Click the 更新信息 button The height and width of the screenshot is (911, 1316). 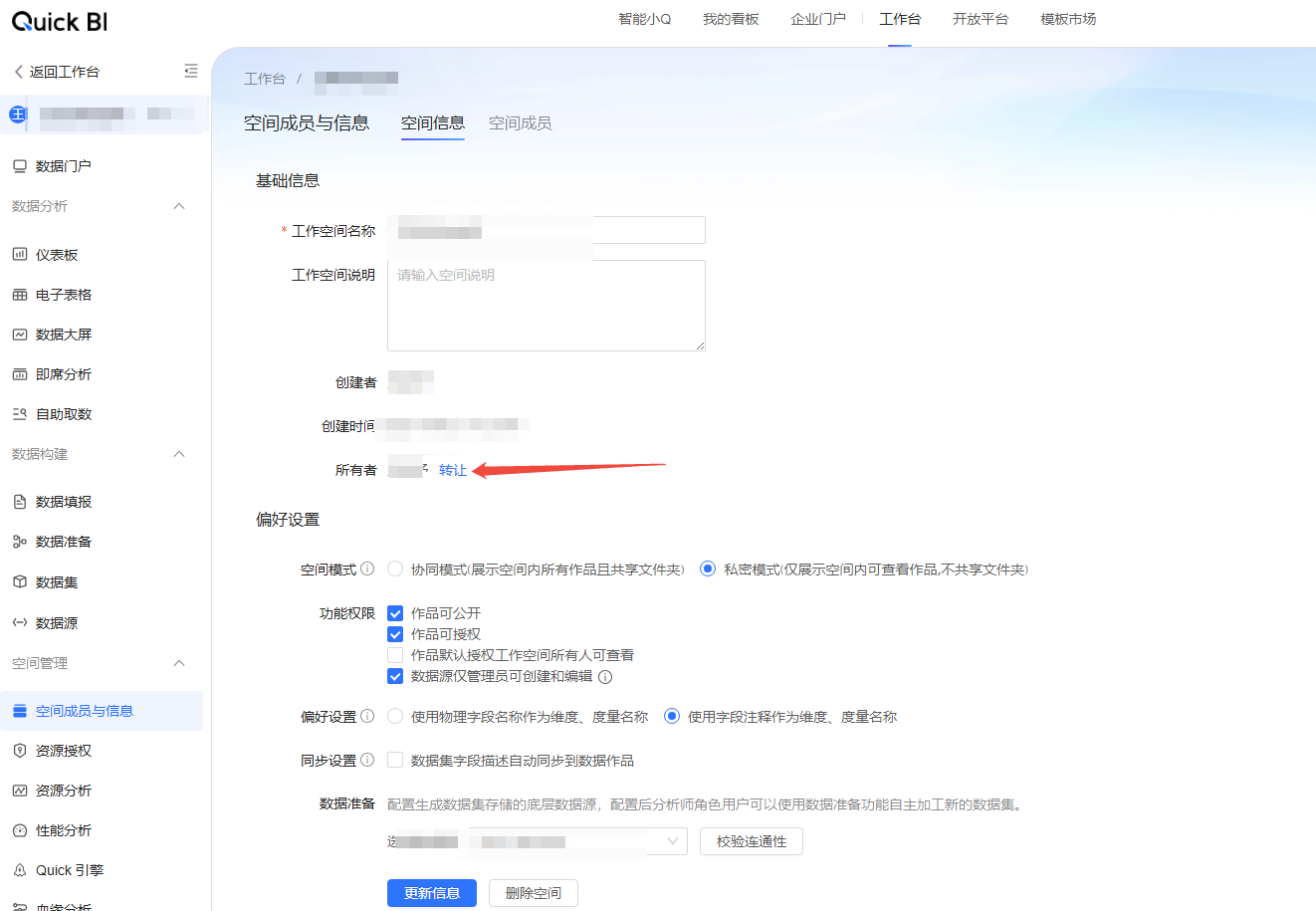coord(432,893)
